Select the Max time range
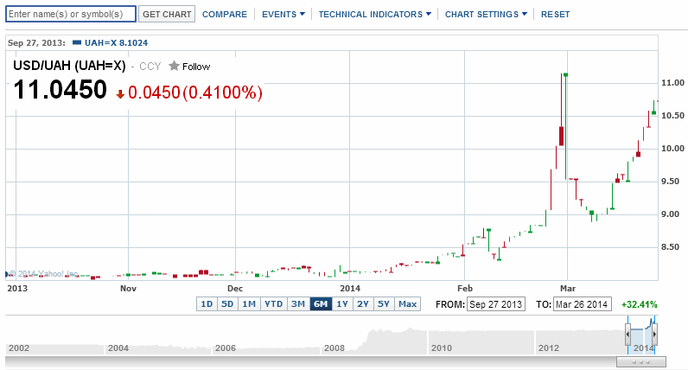This screenshot has width=688, height=370. tap(408, 304)
